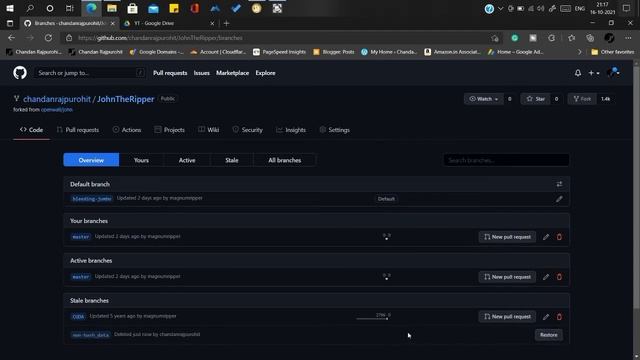Open Issues in top navigation
This screenshot has width=640, height=360.
[x=202, y=73]
